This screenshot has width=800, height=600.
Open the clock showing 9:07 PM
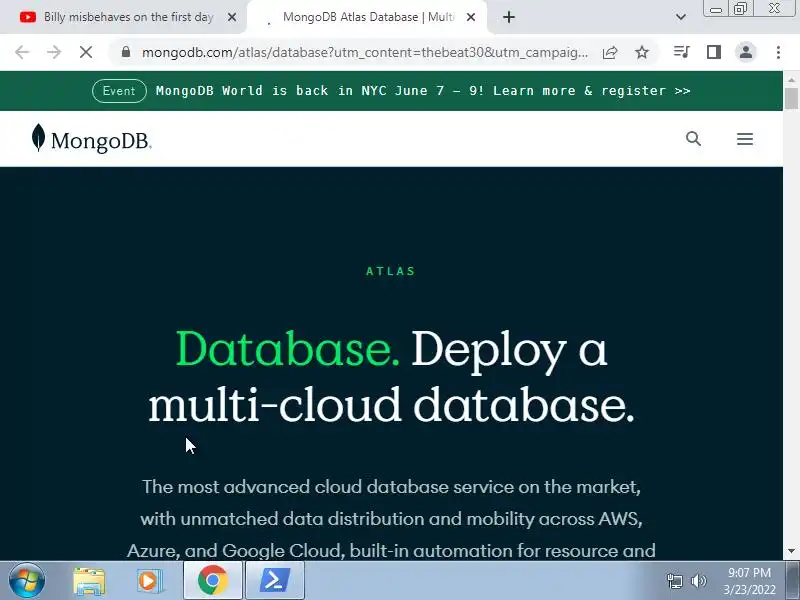click(749, 573)
